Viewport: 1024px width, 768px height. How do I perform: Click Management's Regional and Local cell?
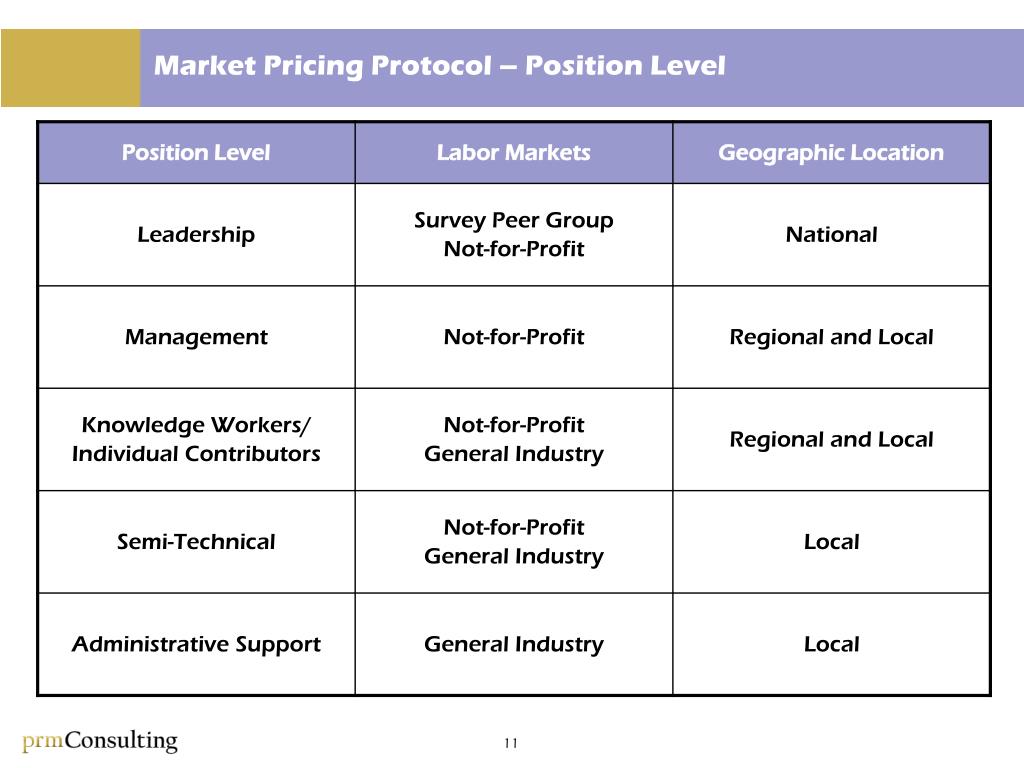831,337
